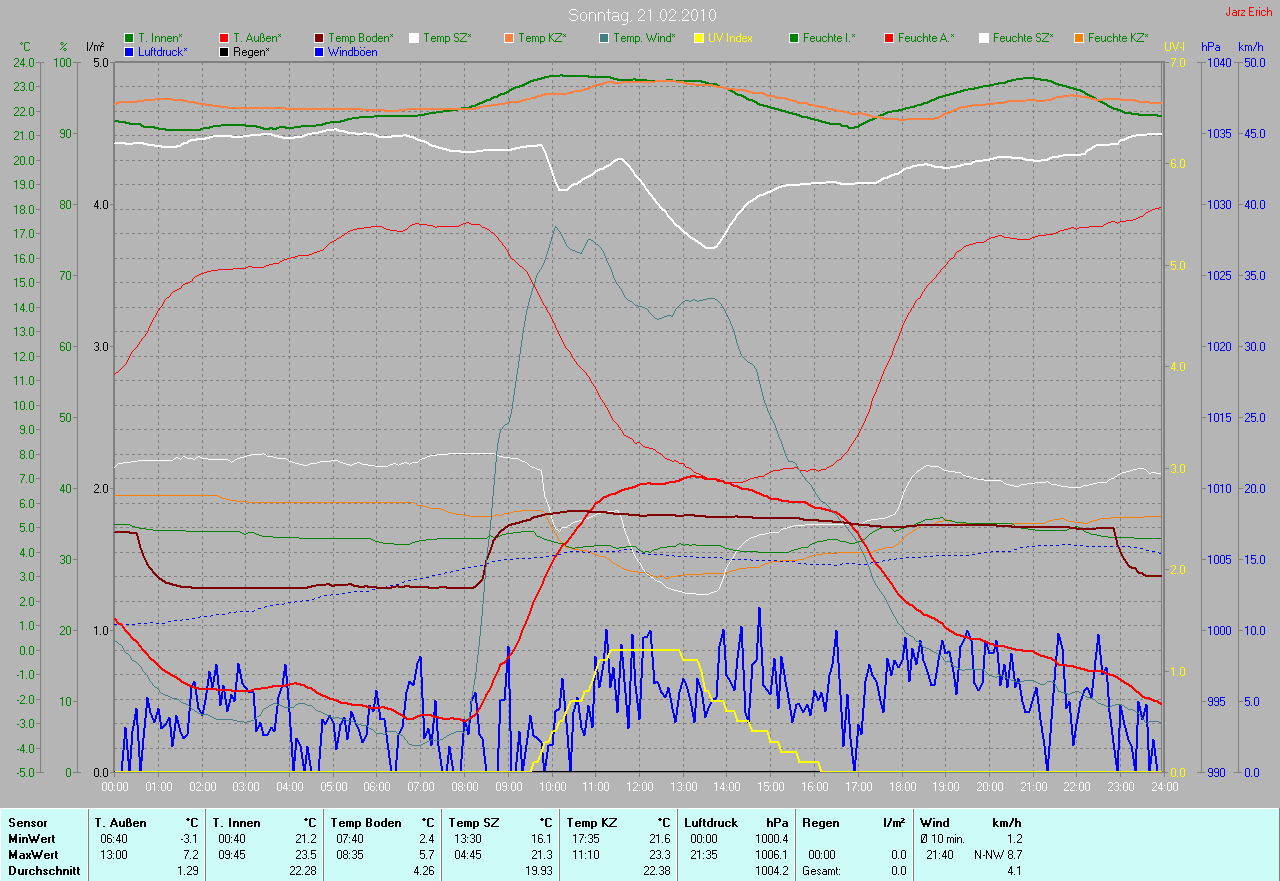1280x881 pixels.
Task: Click the 'Jarz Erich' author text
Action: coord(1249,12)
